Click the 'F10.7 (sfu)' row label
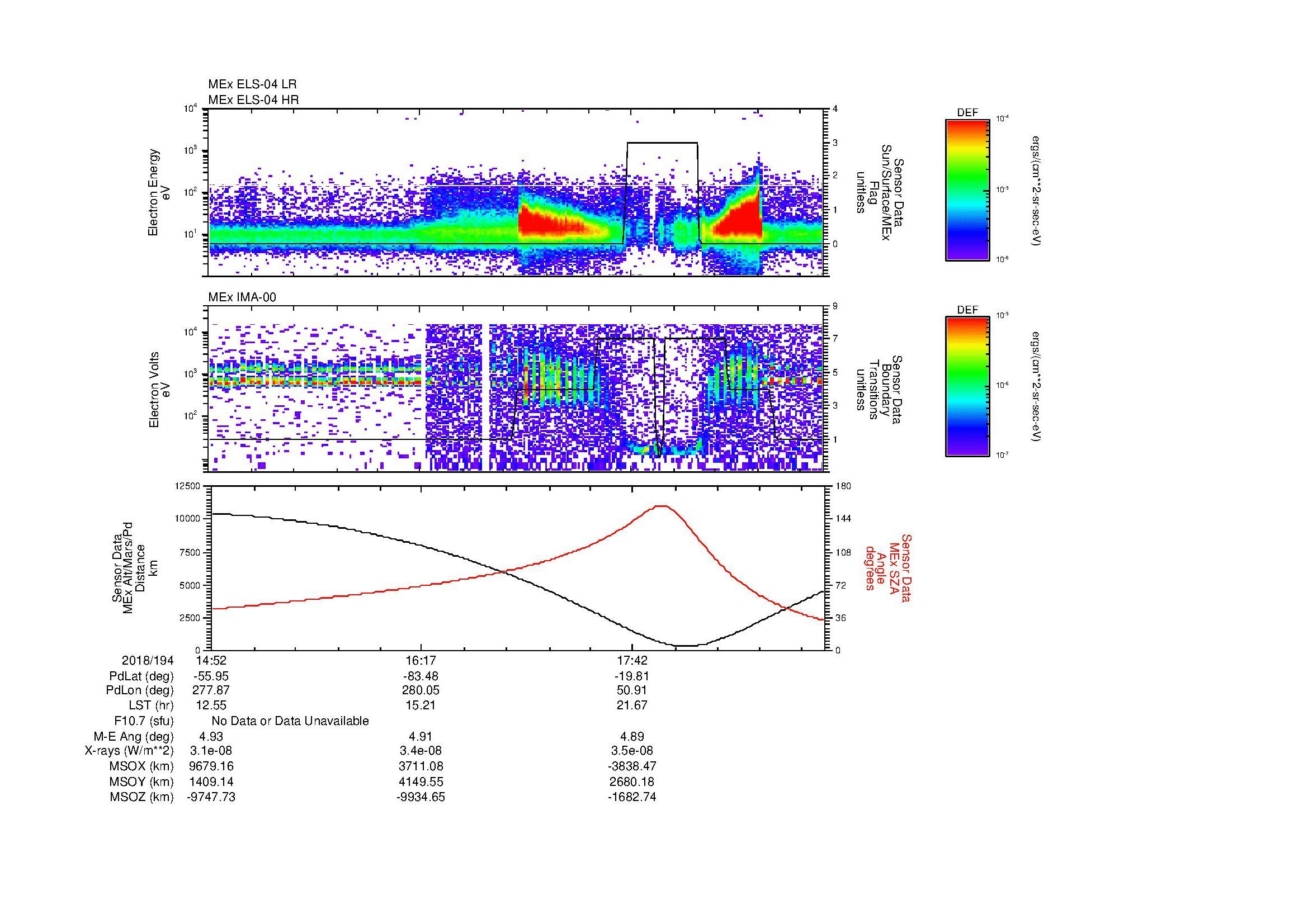This screenshot has height=924, width=1308. pos(144,721)
